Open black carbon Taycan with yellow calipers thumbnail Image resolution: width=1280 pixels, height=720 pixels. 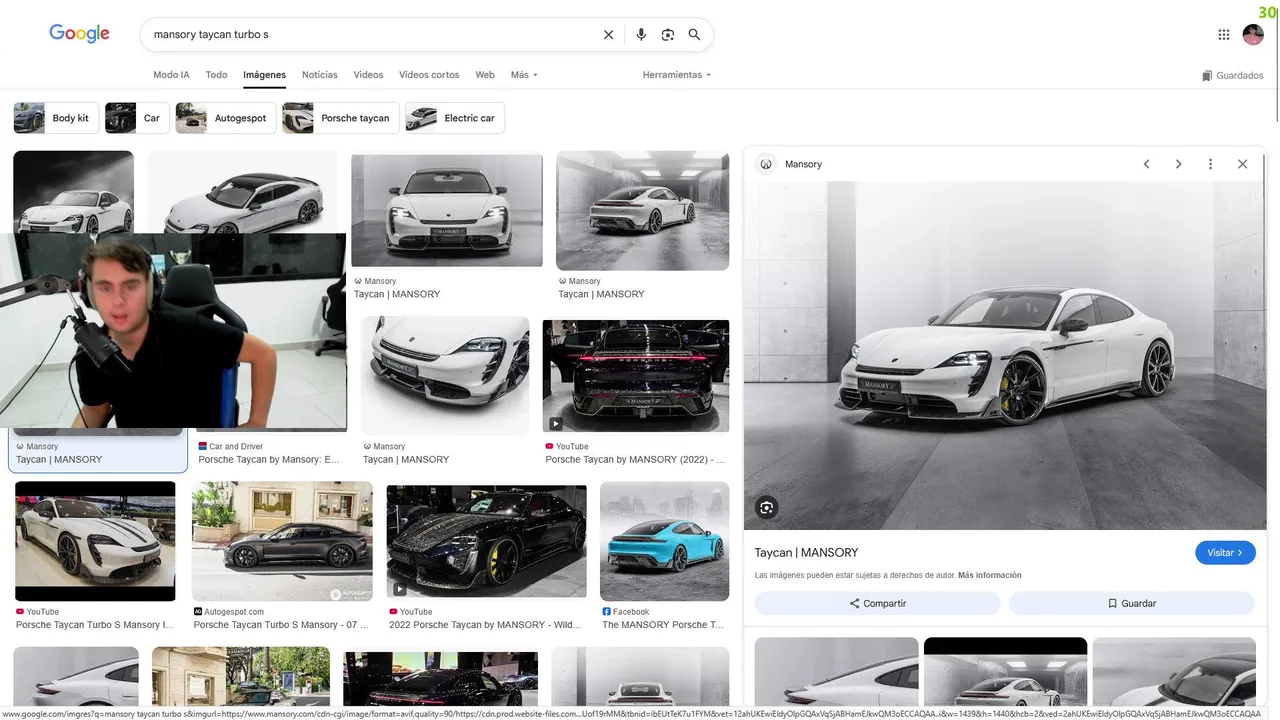487,542
